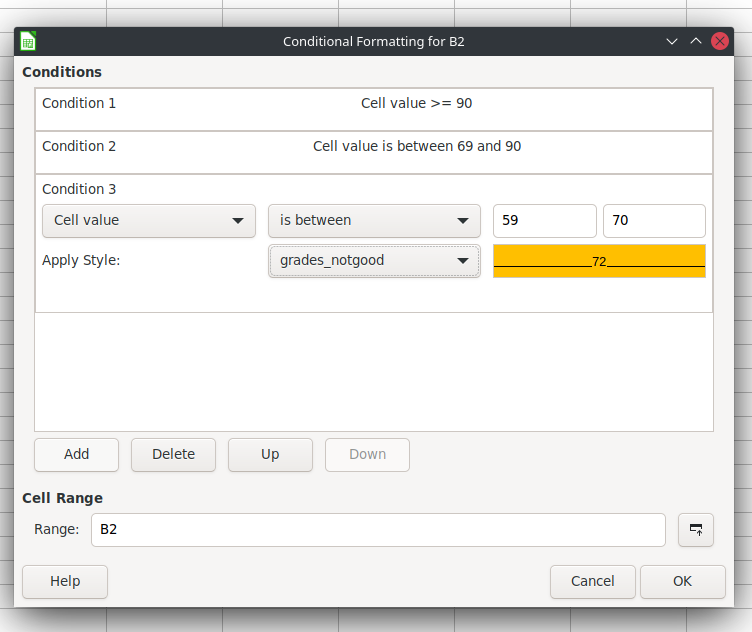Click the Range field containing B2
This screenshot has width=752, height=632.
pyautogui.click(x=378, y=529)
